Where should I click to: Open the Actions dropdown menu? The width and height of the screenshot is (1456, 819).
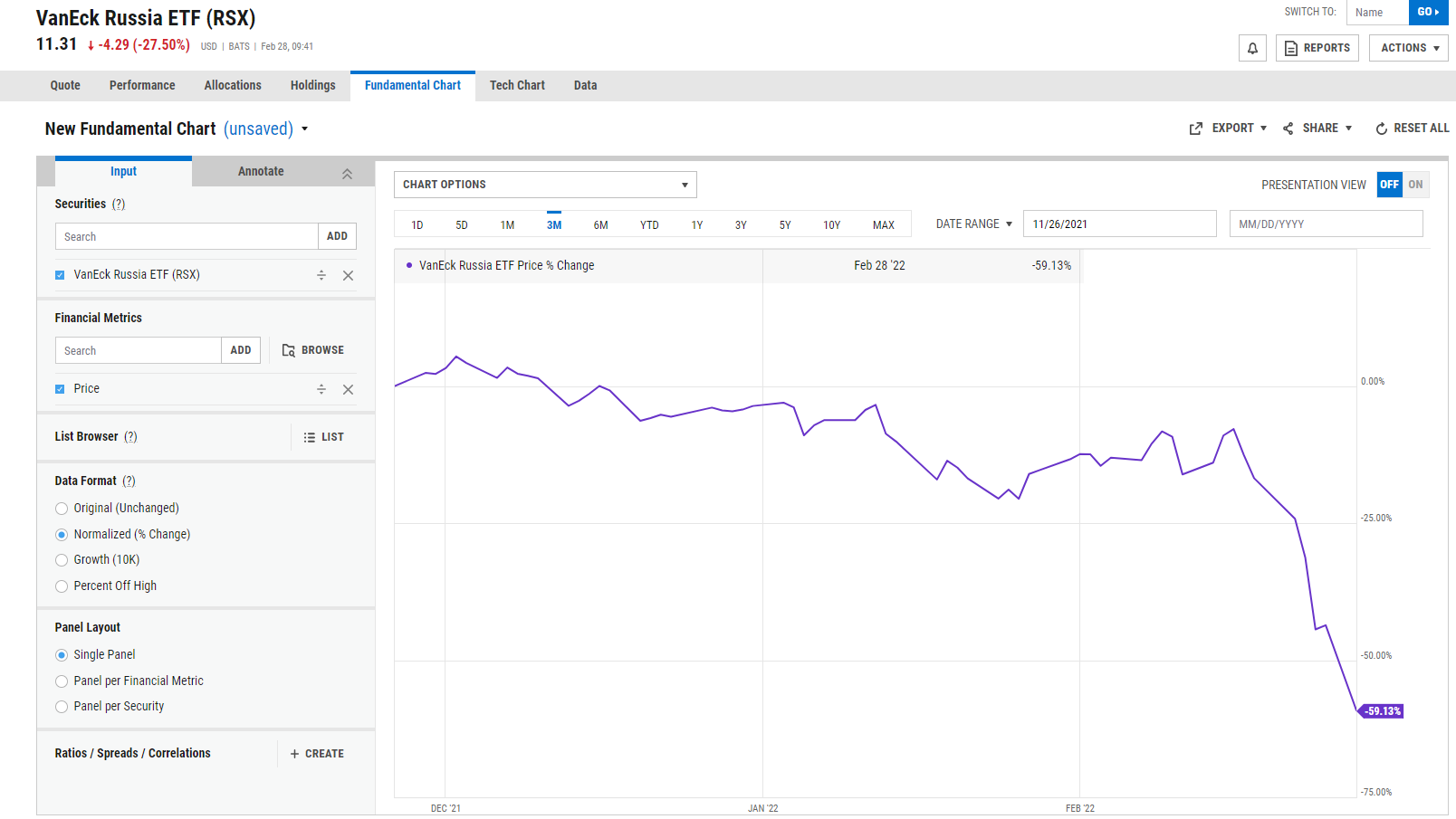(x=1409, y=48)
